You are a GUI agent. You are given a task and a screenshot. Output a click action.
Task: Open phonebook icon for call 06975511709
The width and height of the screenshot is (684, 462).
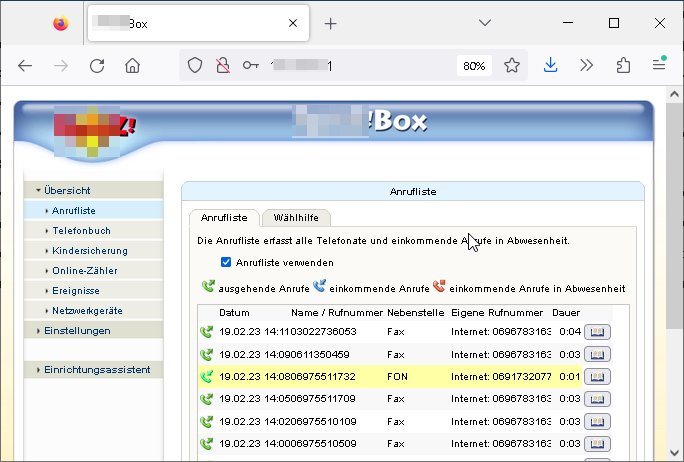point(597,399)
